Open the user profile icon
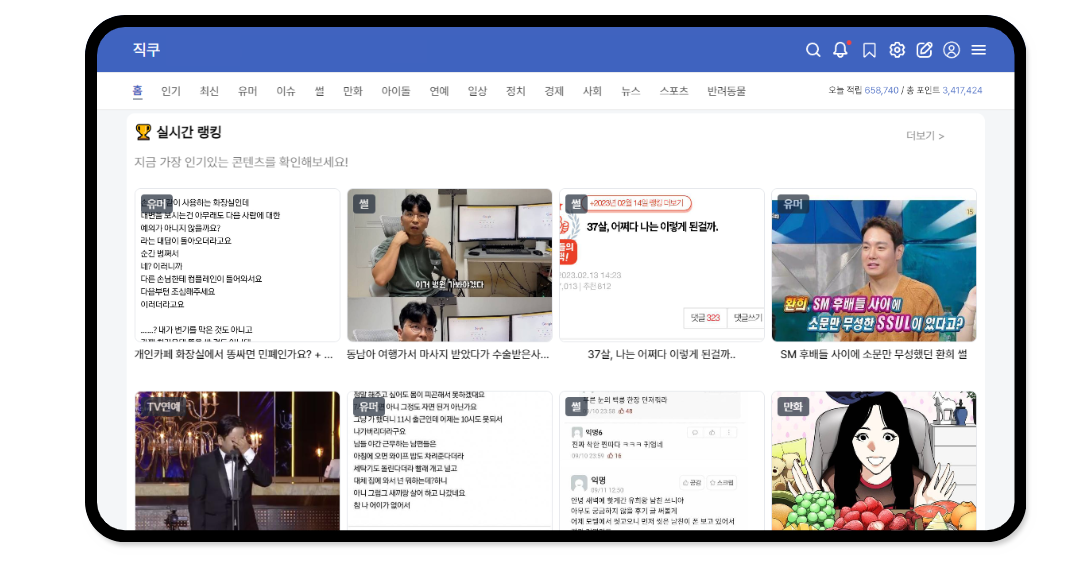1080x563 pixels. [951, 50]
